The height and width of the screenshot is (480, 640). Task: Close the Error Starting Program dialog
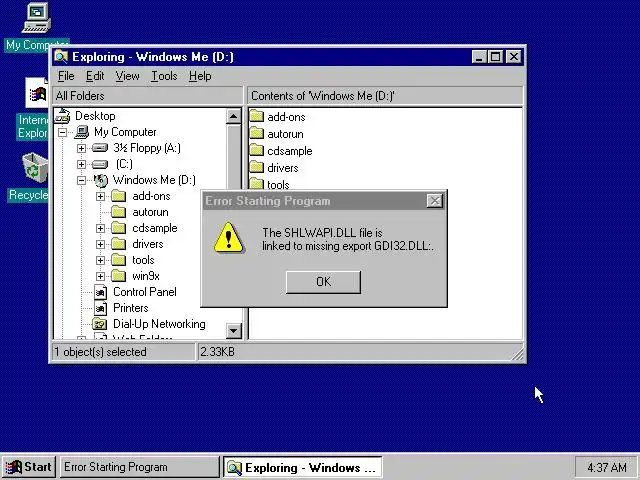click(435, 201)
